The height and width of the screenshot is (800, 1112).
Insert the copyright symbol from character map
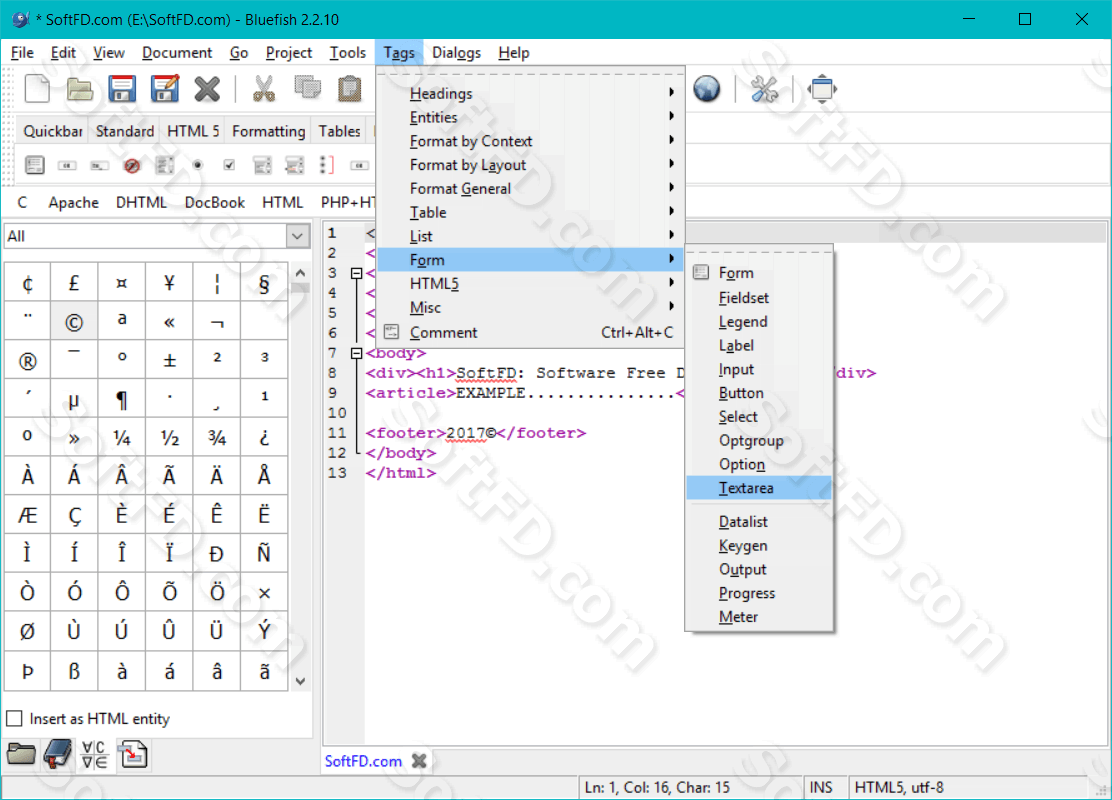coord(74,322)
